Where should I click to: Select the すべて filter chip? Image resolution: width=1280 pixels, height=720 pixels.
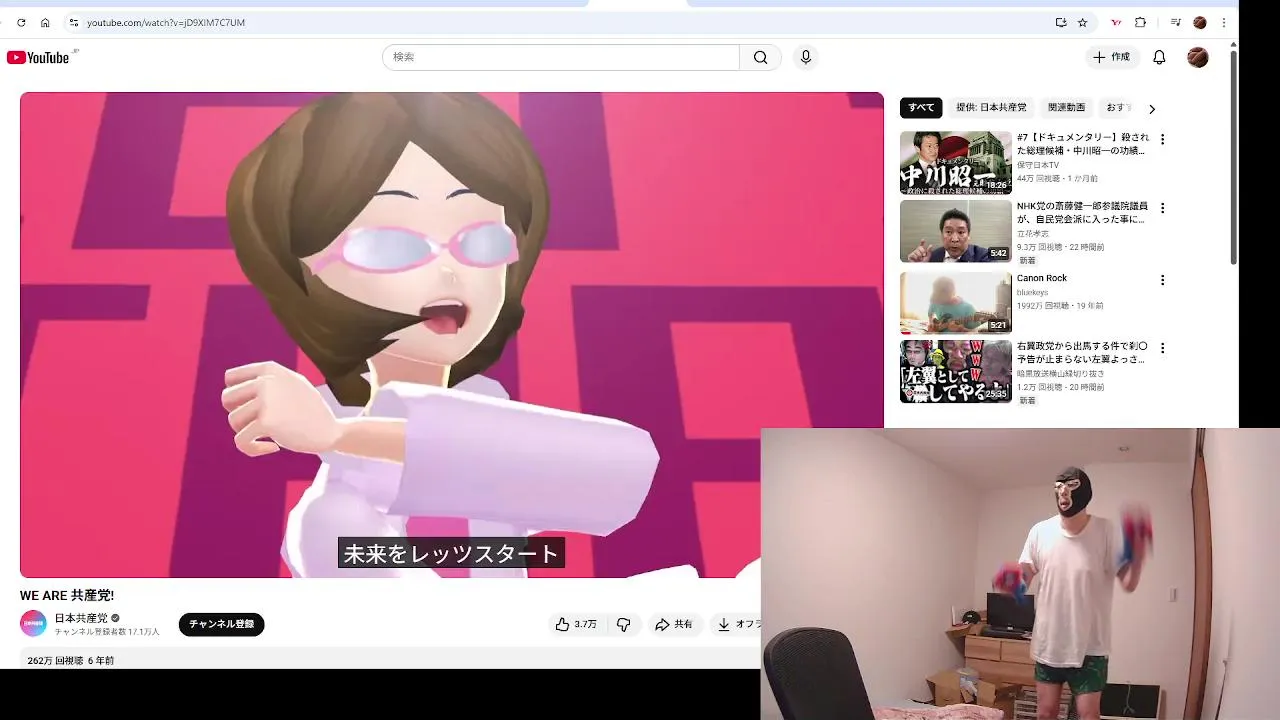(921, 107)
